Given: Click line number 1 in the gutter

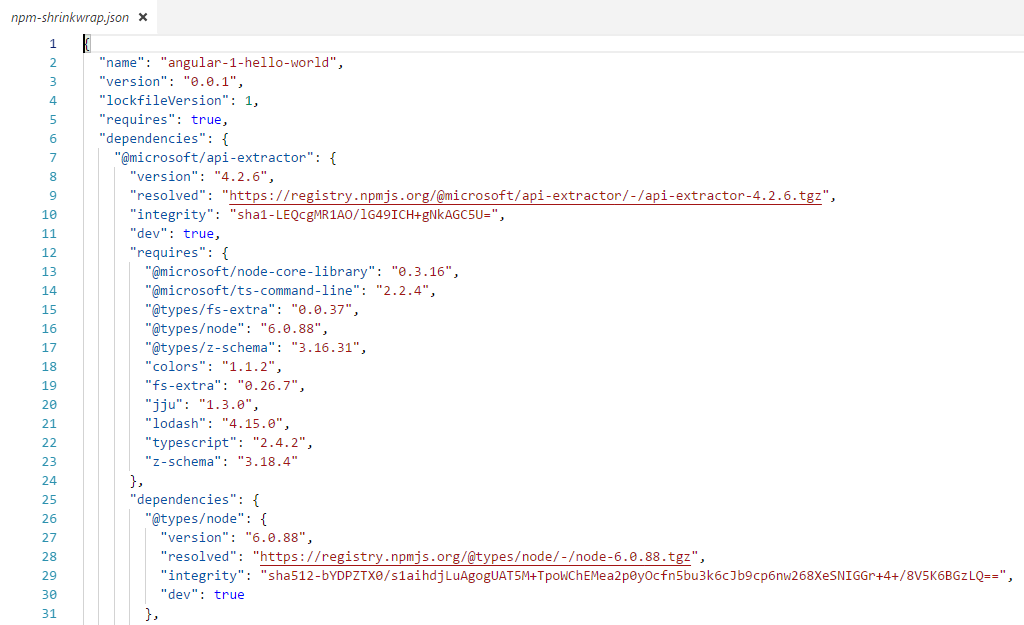Looking at the screenshot, I should click(53, 43).
